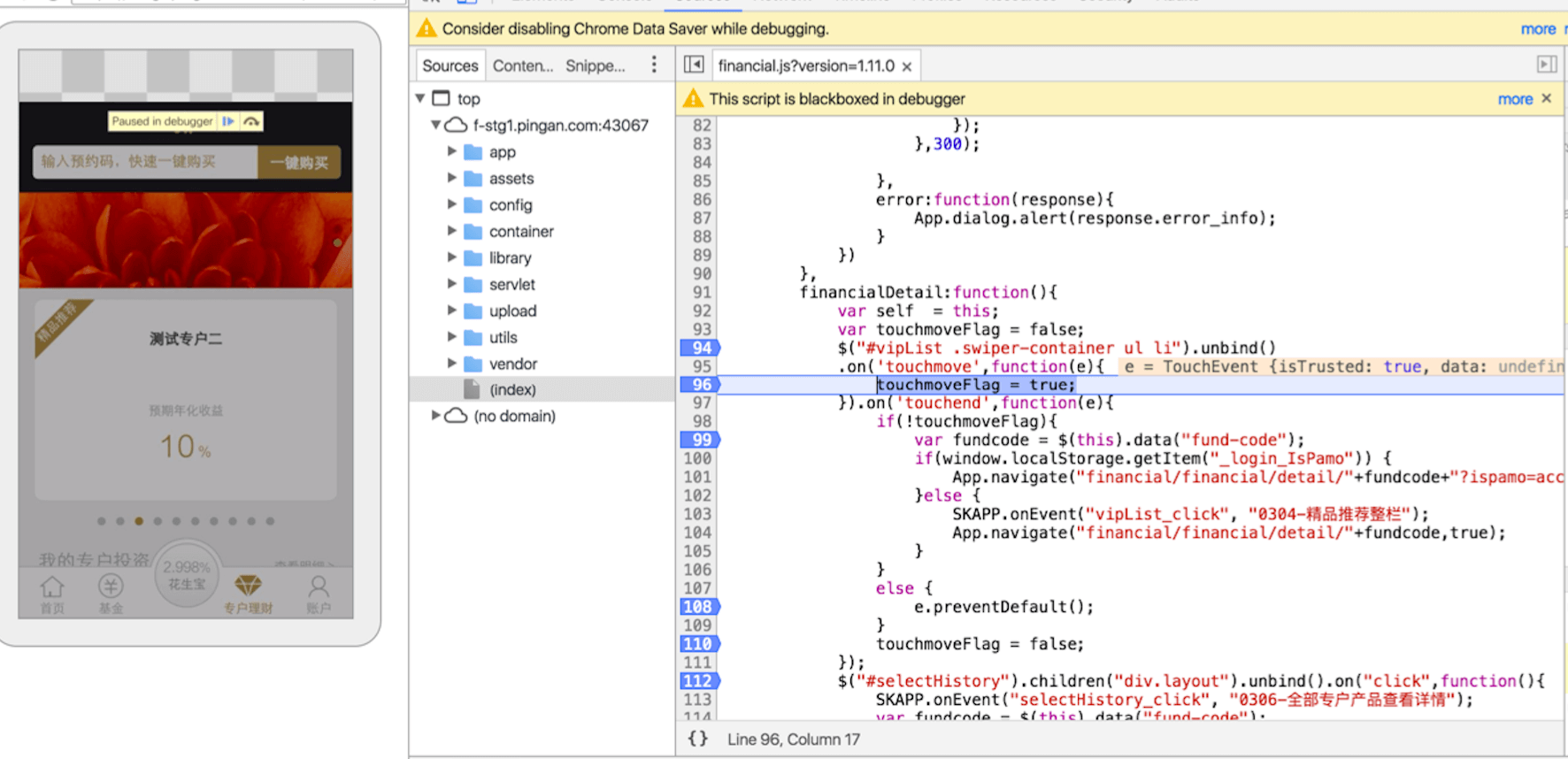Screen dimensions: 1568x759
Task: Tap the 测试专户二 product card
Action: pos(186,400)
